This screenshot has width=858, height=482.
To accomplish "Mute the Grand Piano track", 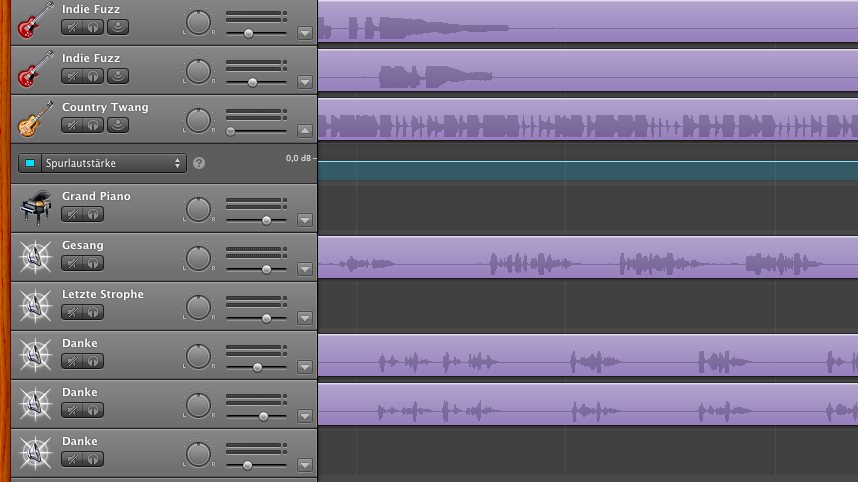I will [72, 214].
